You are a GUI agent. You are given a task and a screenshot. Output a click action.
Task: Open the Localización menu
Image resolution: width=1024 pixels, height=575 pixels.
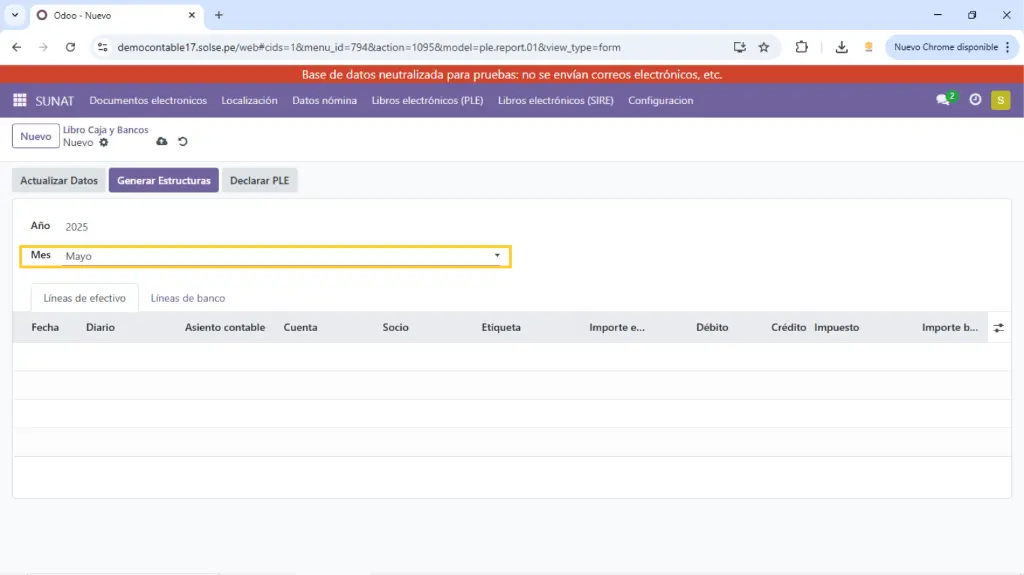click(x=249, y=100)
